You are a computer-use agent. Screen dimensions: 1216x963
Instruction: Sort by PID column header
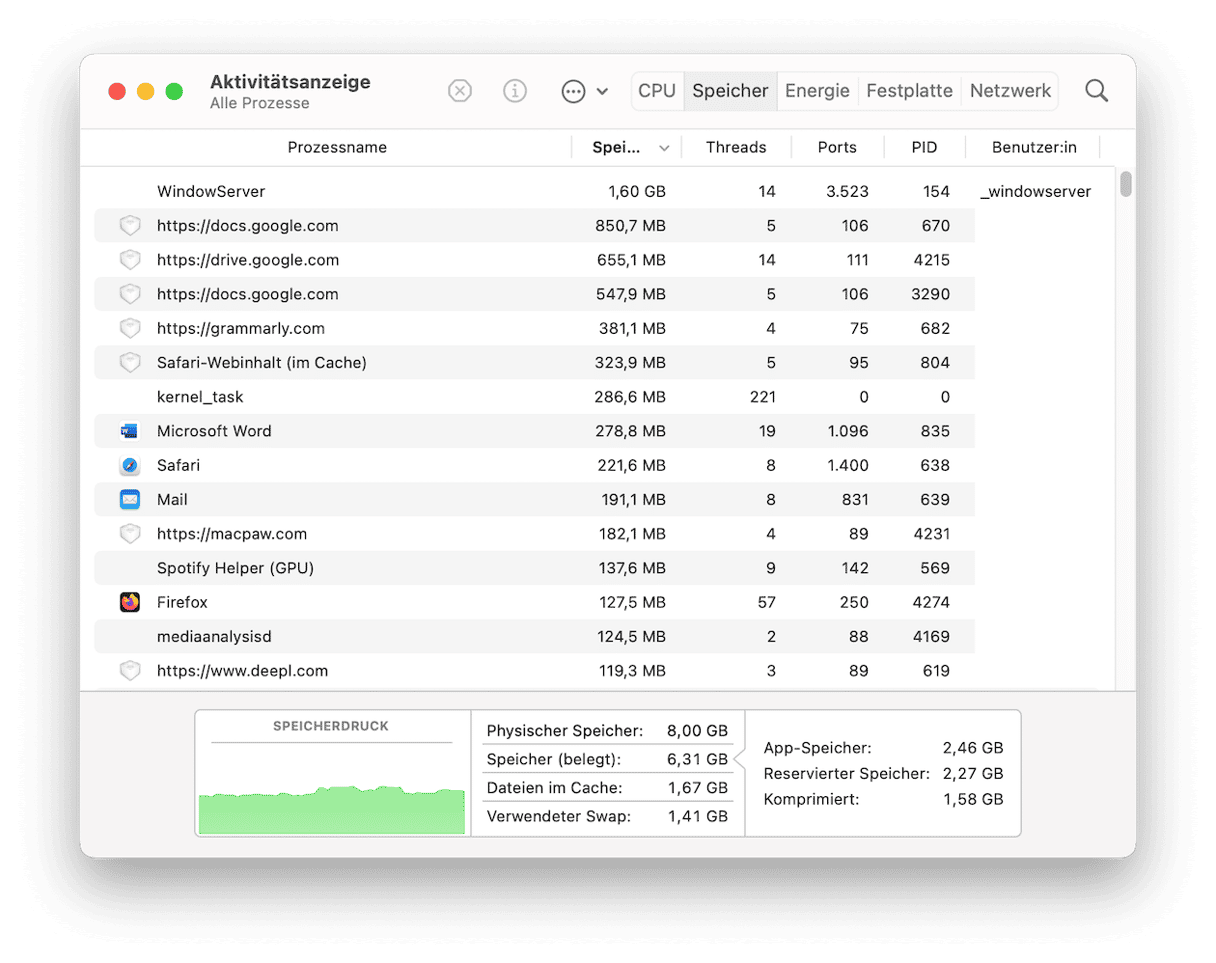tap(924, 148)
